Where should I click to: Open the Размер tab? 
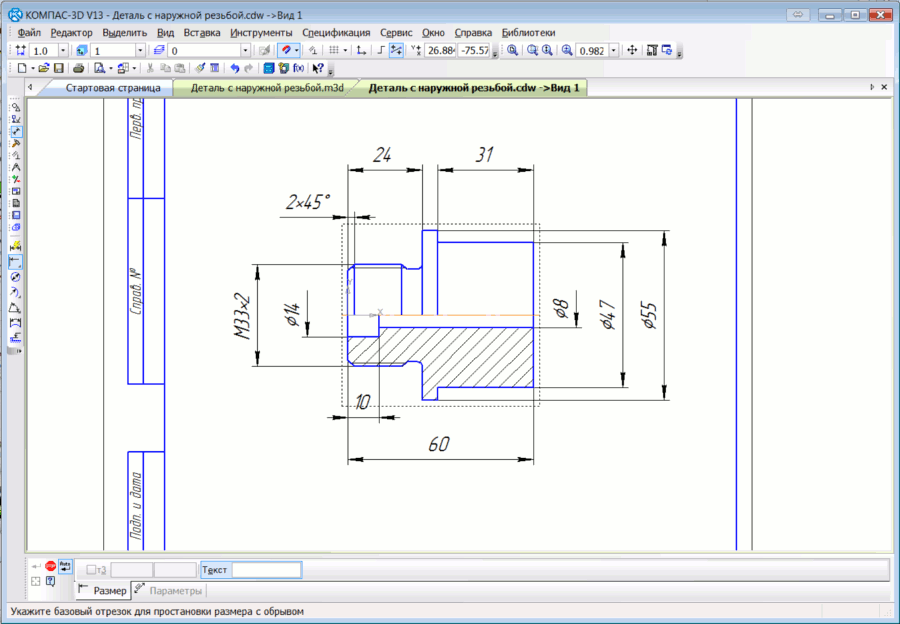103,590
